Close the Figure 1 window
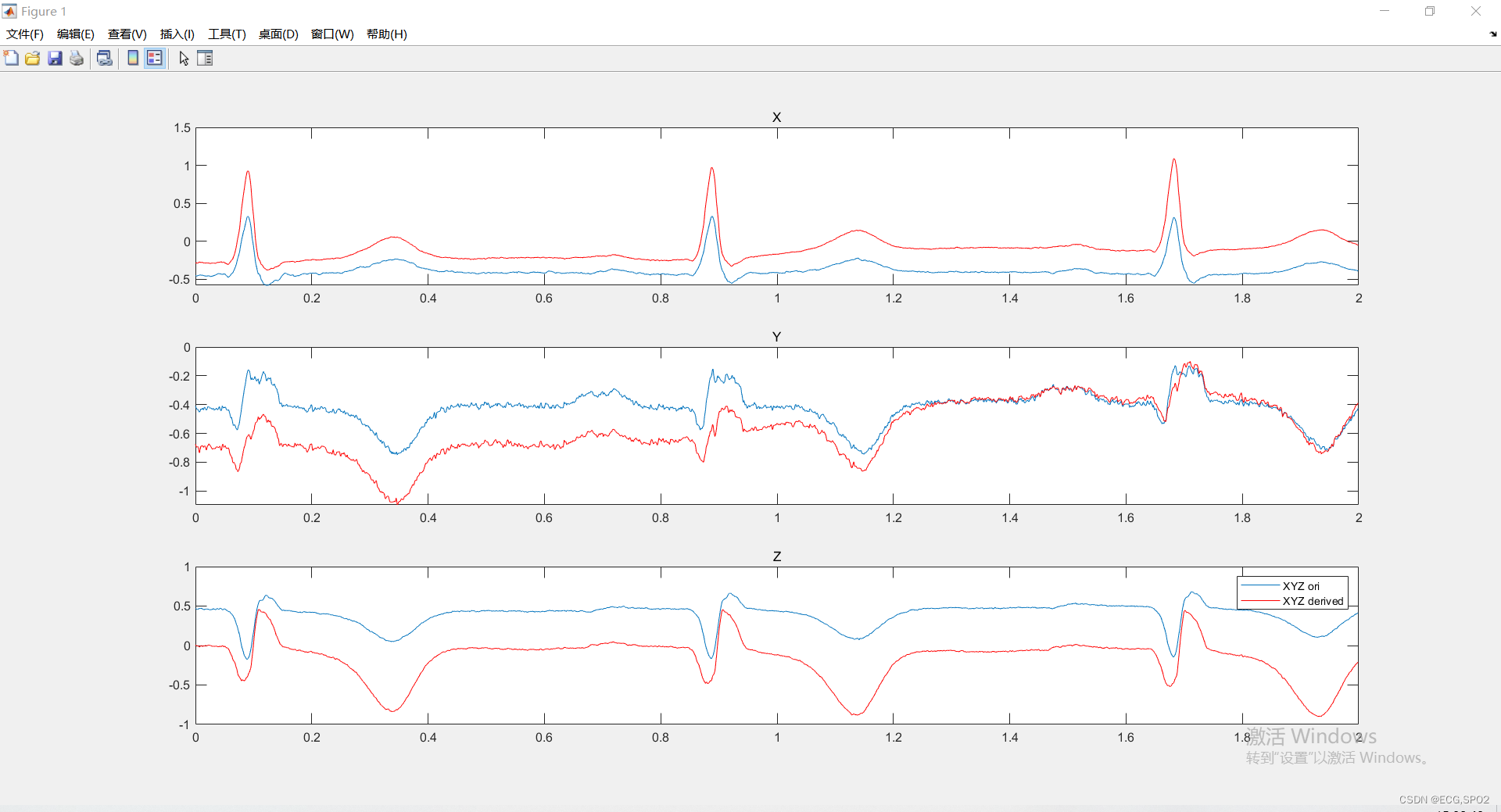This screenshot has height=812, width=1501. pyautogui.click(x=1476, y=11)
